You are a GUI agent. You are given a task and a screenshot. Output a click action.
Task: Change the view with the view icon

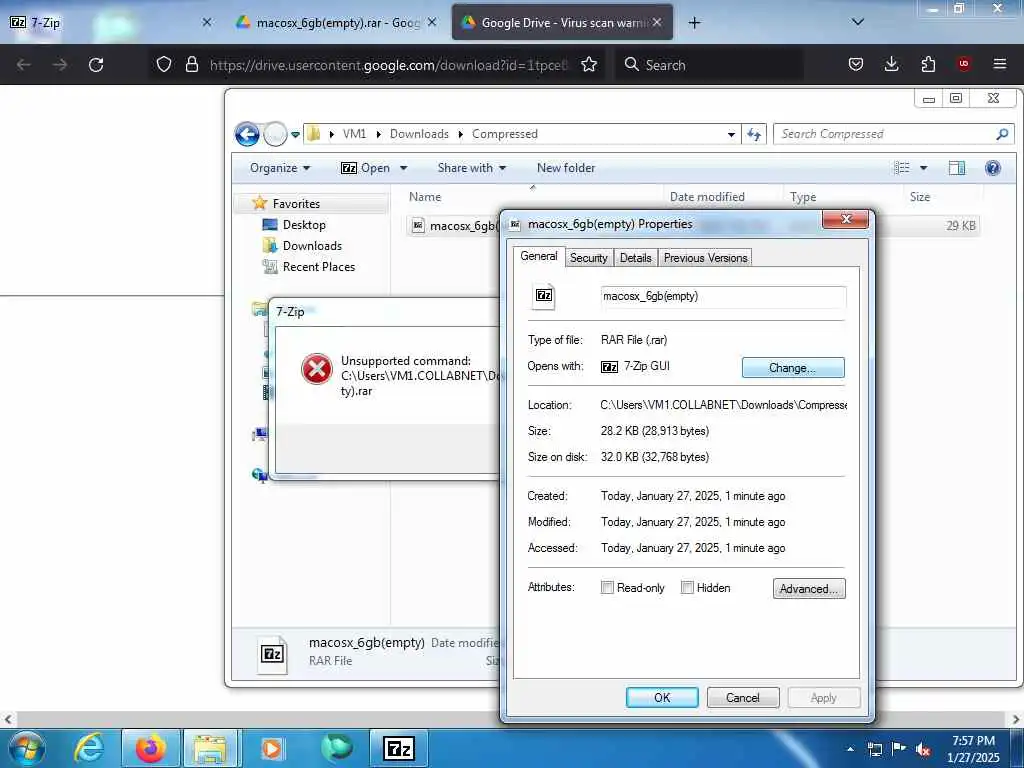[x=902, y=168]
